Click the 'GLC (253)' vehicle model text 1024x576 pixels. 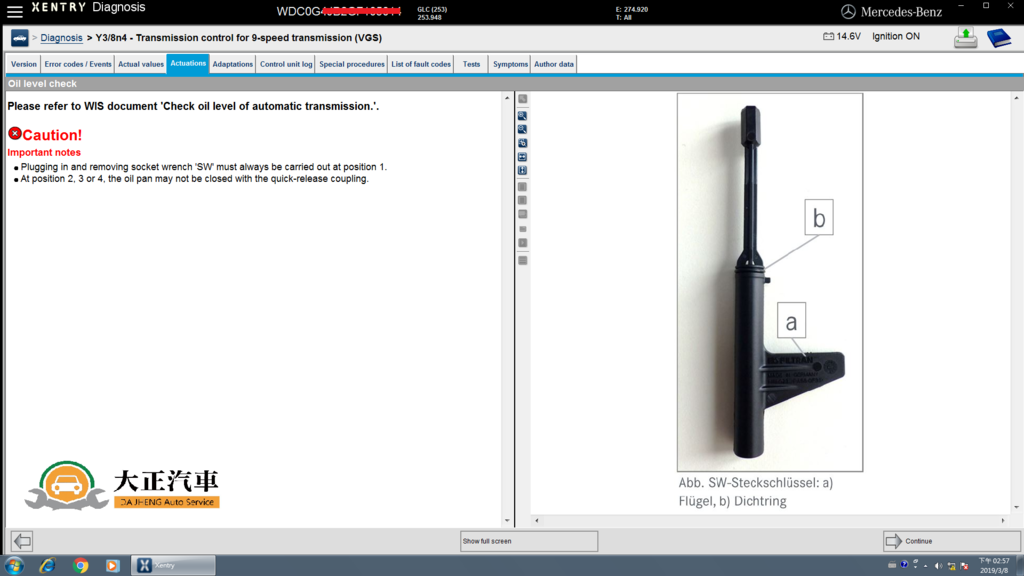point(432,9)
